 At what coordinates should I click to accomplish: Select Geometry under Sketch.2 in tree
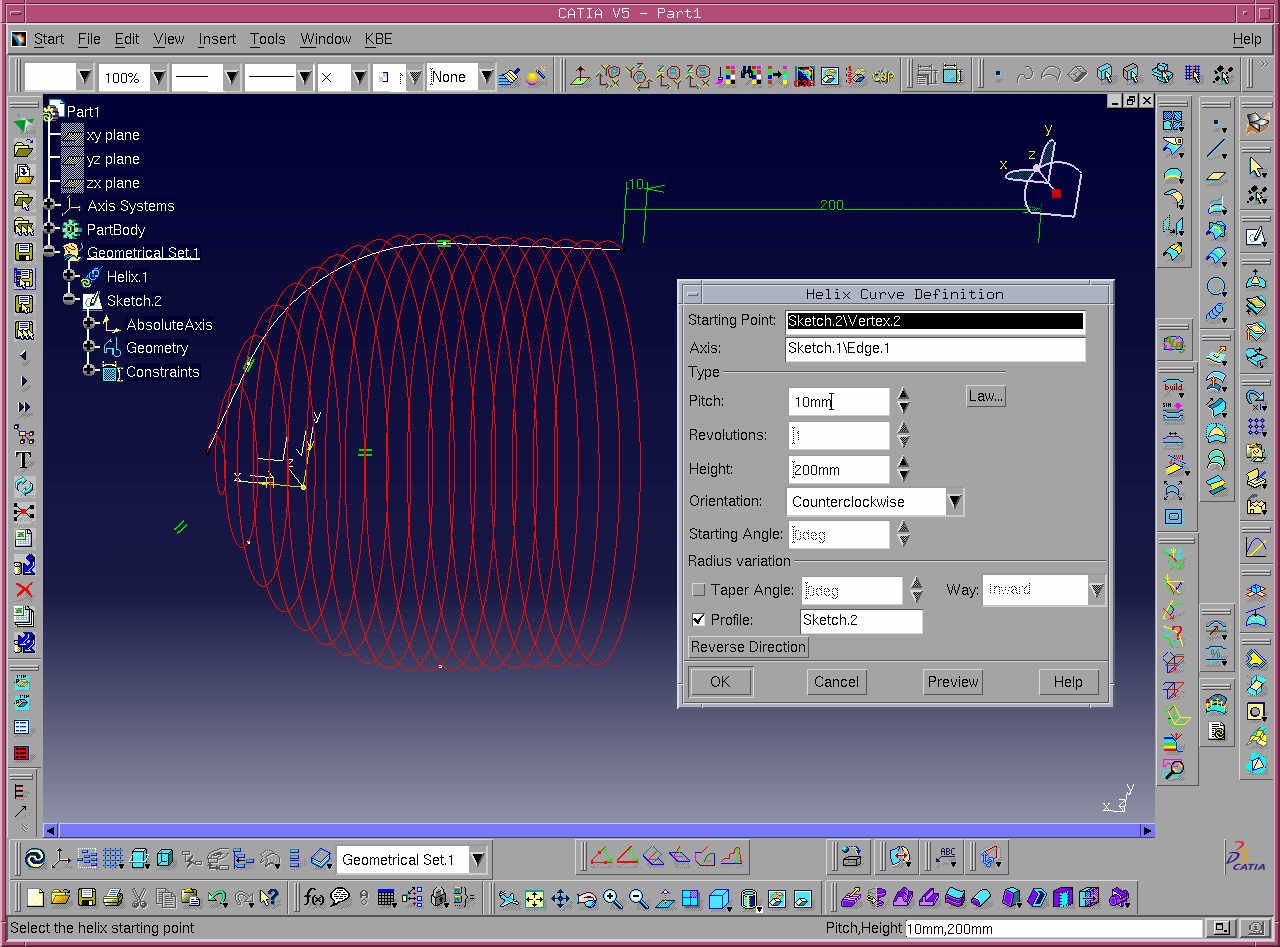coord(157,348)
